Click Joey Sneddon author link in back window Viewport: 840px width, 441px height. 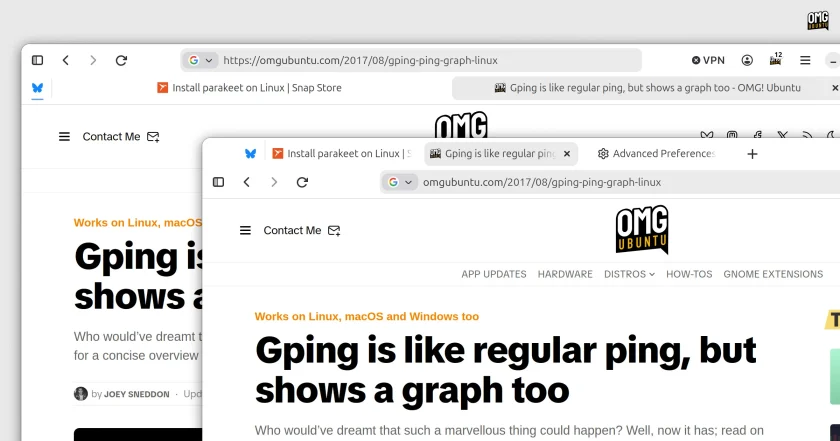point(136,394)
